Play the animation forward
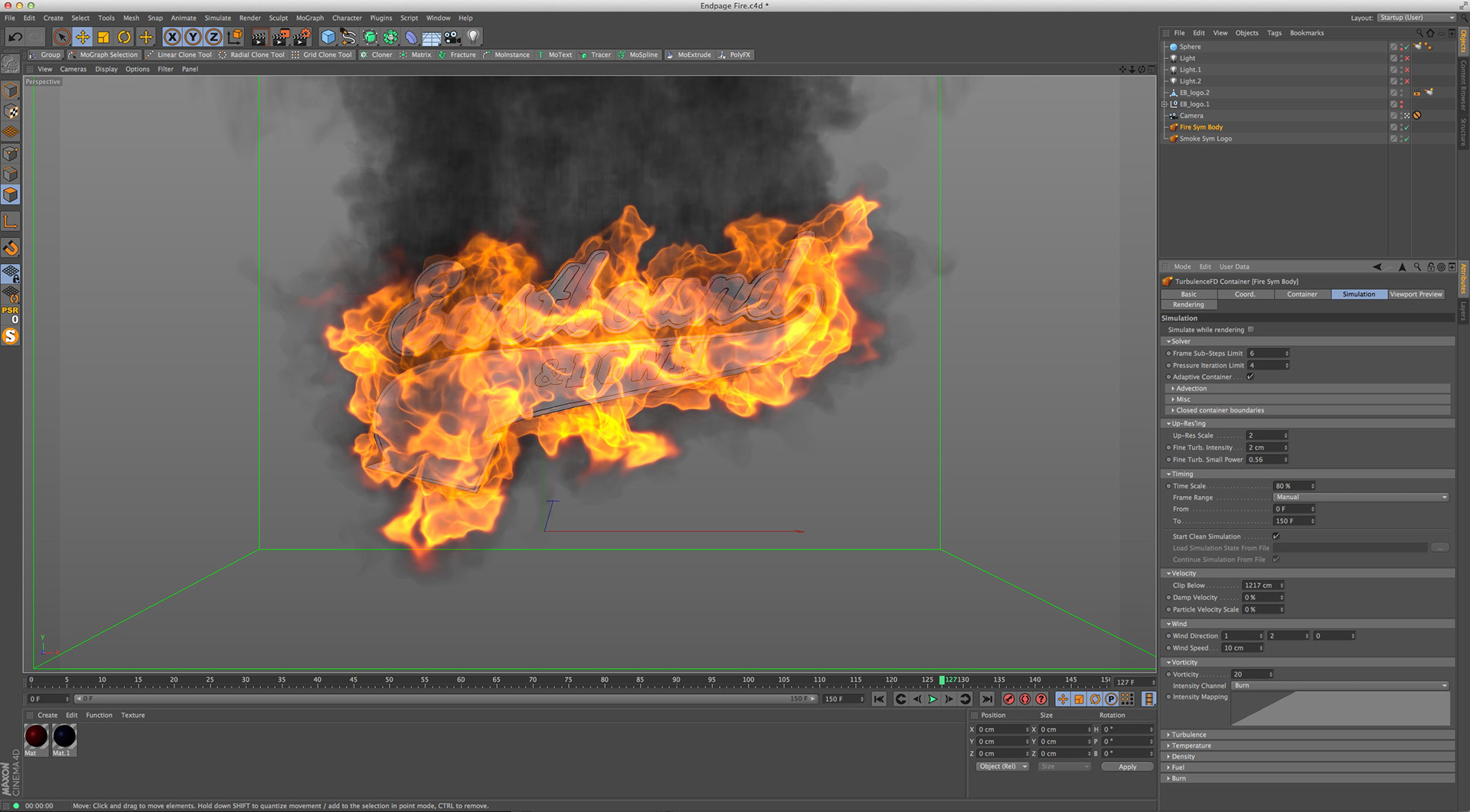The width and height of the screenshot is (1470, 812). tap(933, 699)
